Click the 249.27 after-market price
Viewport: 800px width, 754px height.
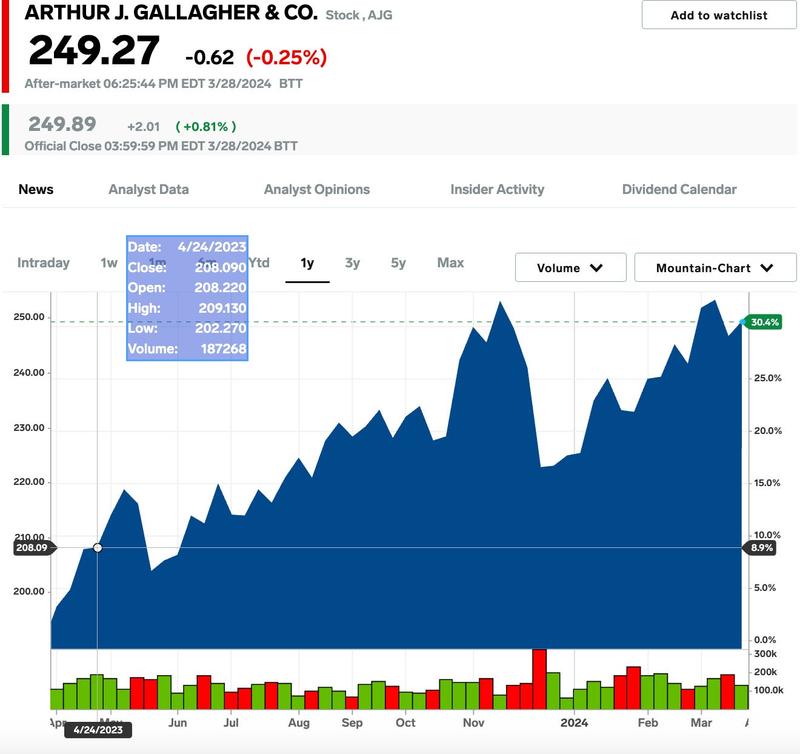[94, 51]
